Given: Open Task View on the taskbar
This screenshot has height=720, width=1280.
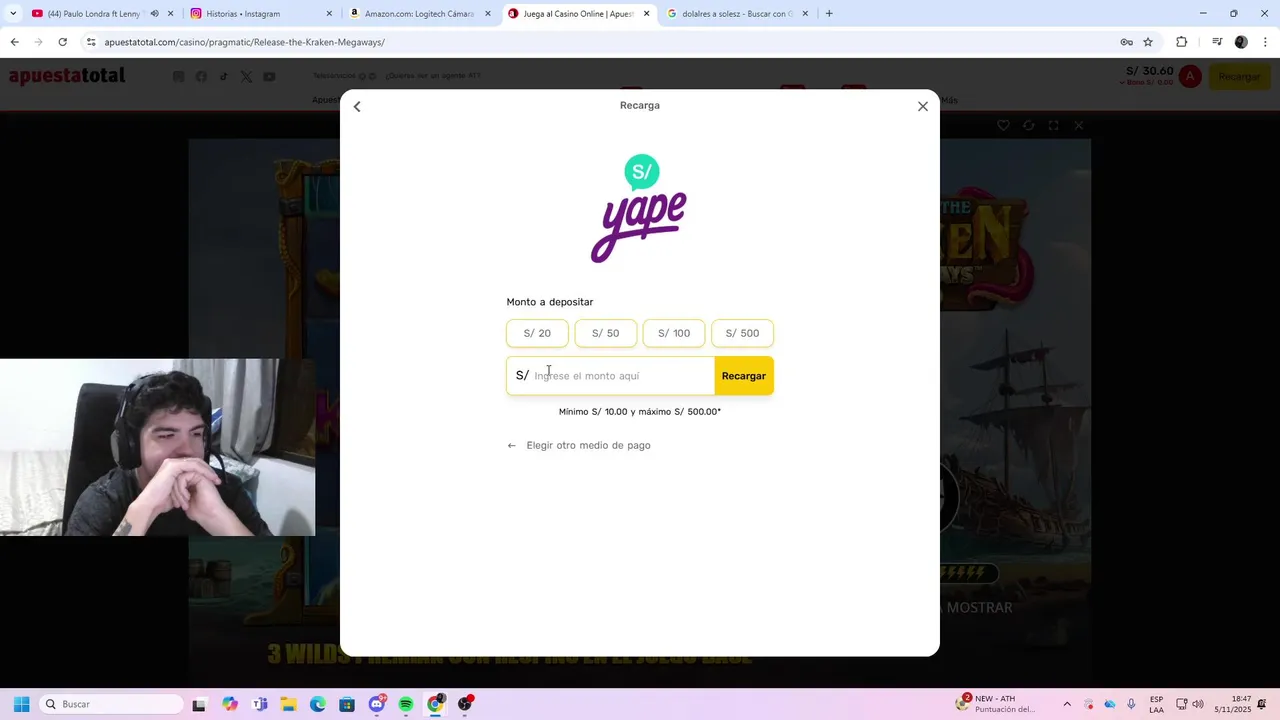Looking at the screenshot, I should (199, 704).
